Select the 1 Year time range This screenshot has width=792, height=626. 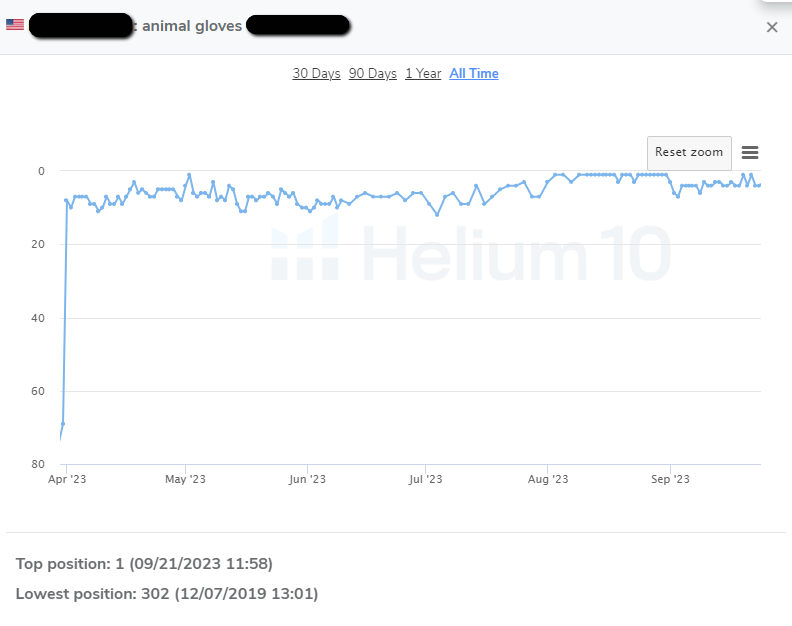(x=423, y=74)
